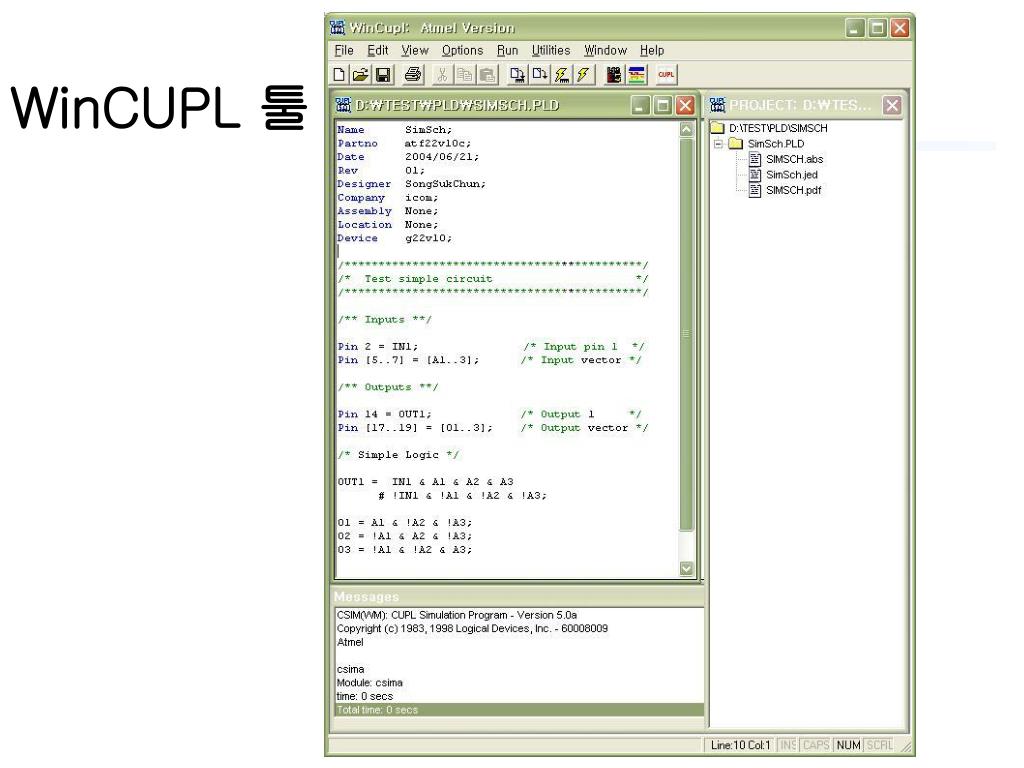This screenshot has width=1024, height=768.
Task: Open the Help menu
Action: 652,50
